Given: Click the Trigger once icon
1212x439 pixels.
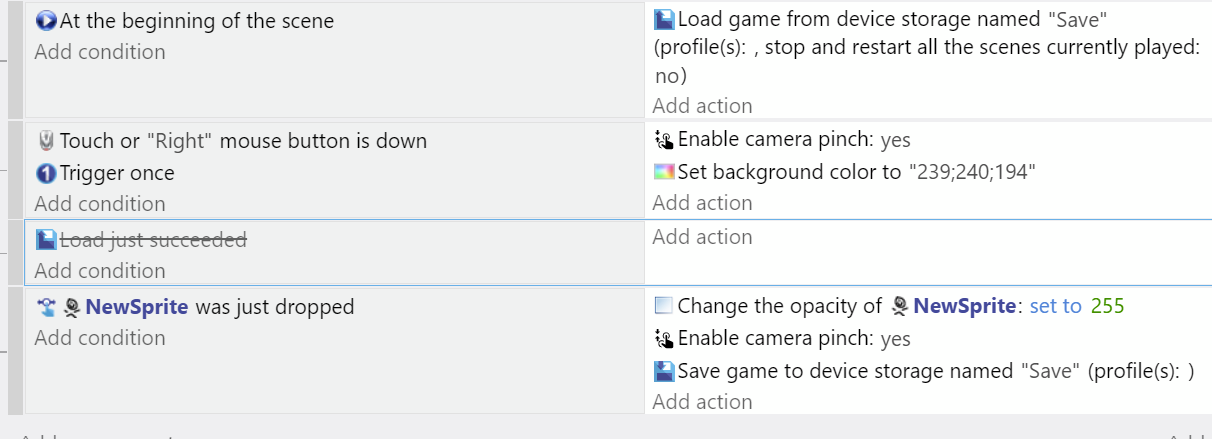Looking at the screenshot, I should [x=46, y=174].
